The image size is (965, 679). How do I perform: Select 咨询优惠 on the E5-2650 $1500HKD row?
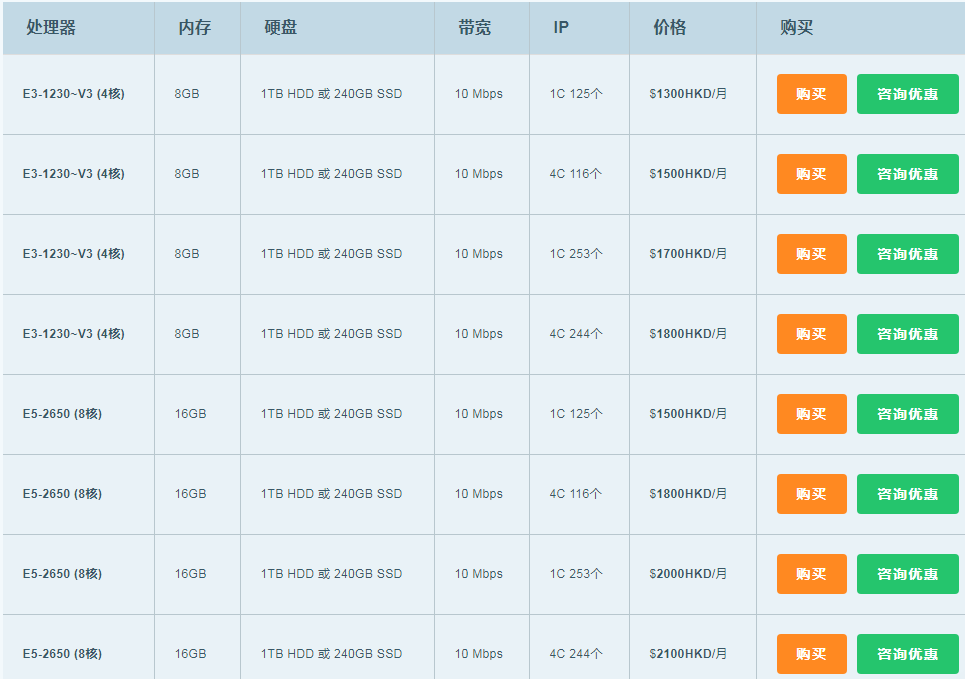[907, 414]
